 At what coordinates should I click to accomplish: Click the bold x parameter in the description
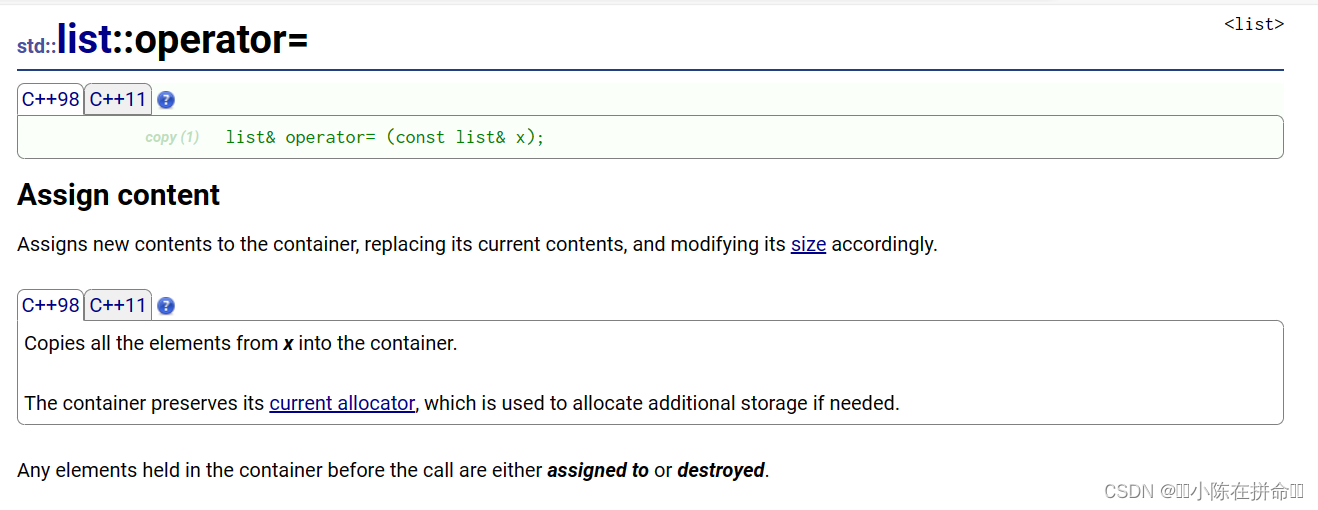click(288, 343)
